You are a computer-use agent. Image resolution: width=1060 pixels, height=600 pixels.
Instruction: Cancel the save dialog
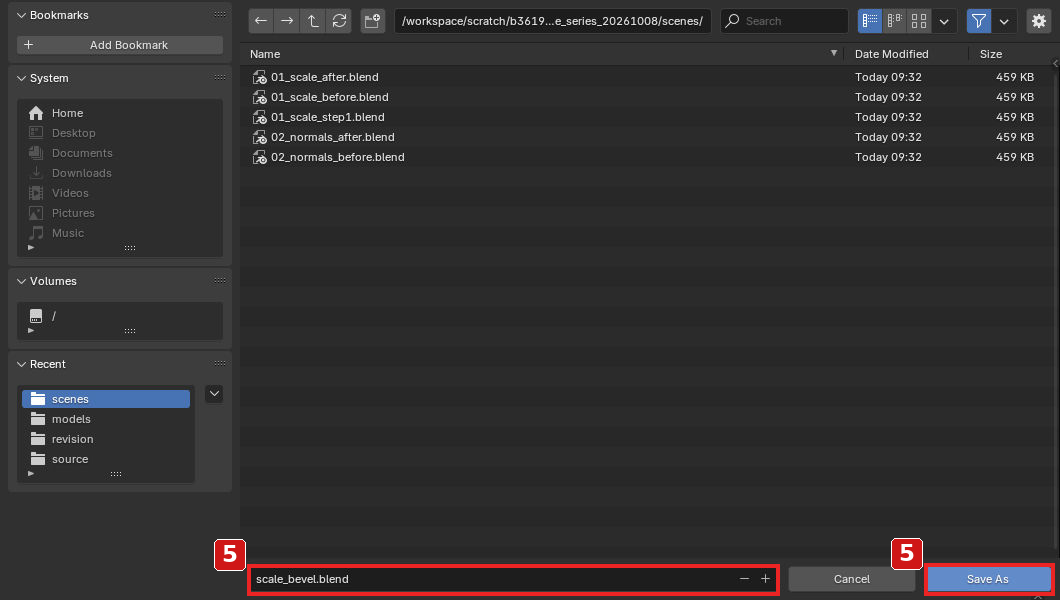pos(852,579)
